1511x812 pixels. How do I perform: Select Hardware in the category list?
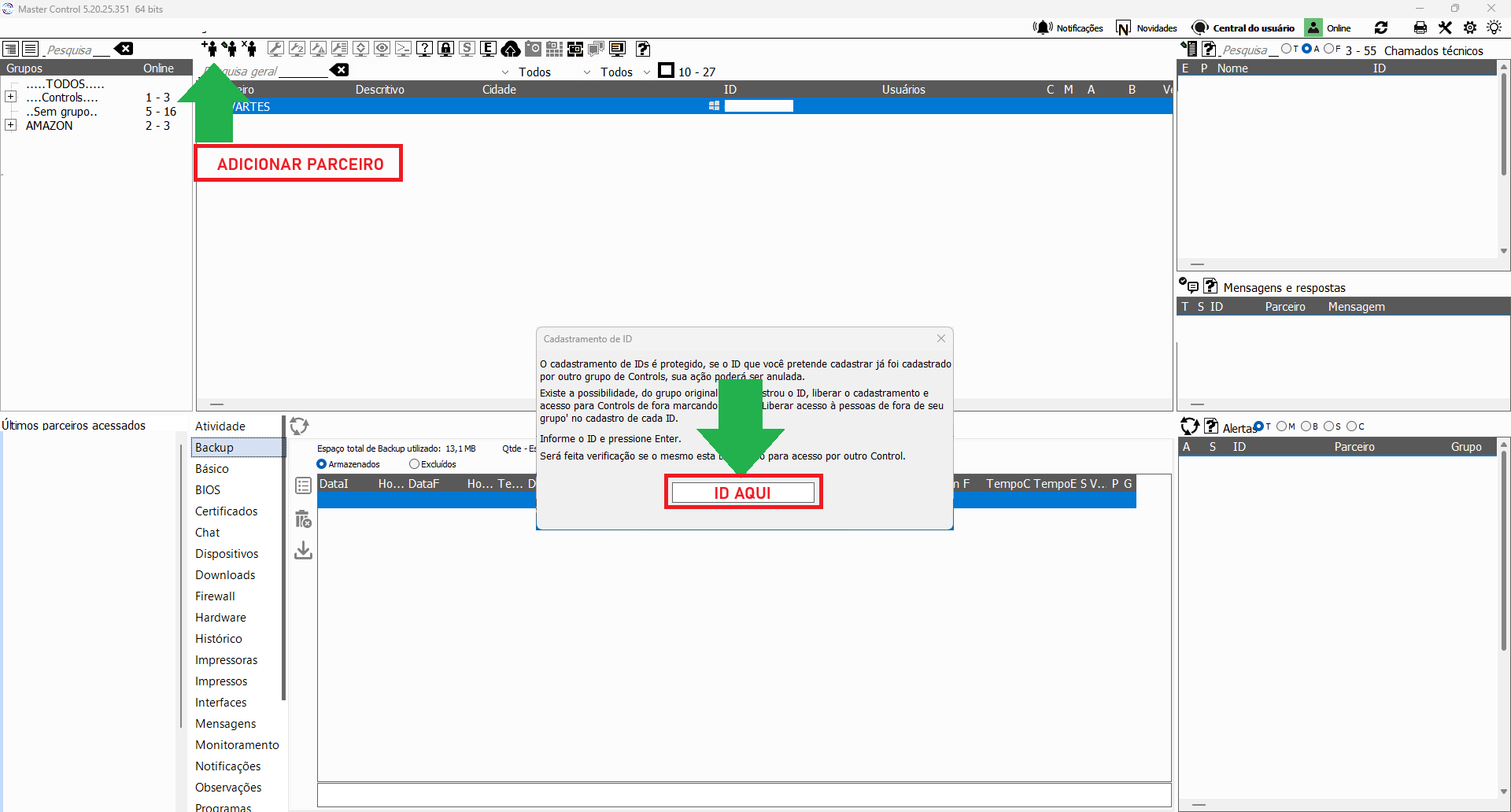click(x=220, y=618)
